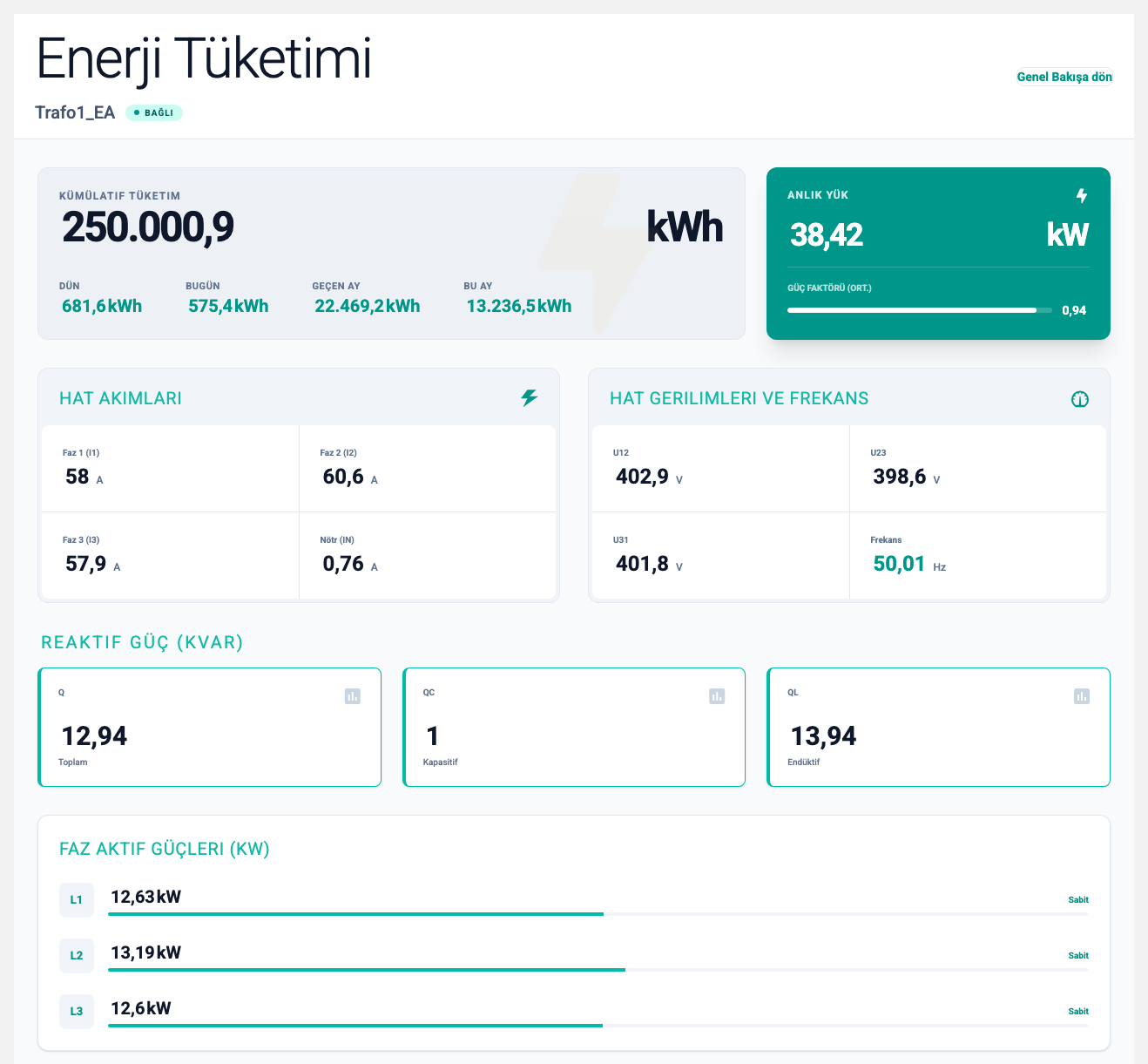The width and height of the screenshot is (1148, 1064).
Task: Click the Faz 2 (I2) current 60,6 A
Action: [x=350, y=477]
